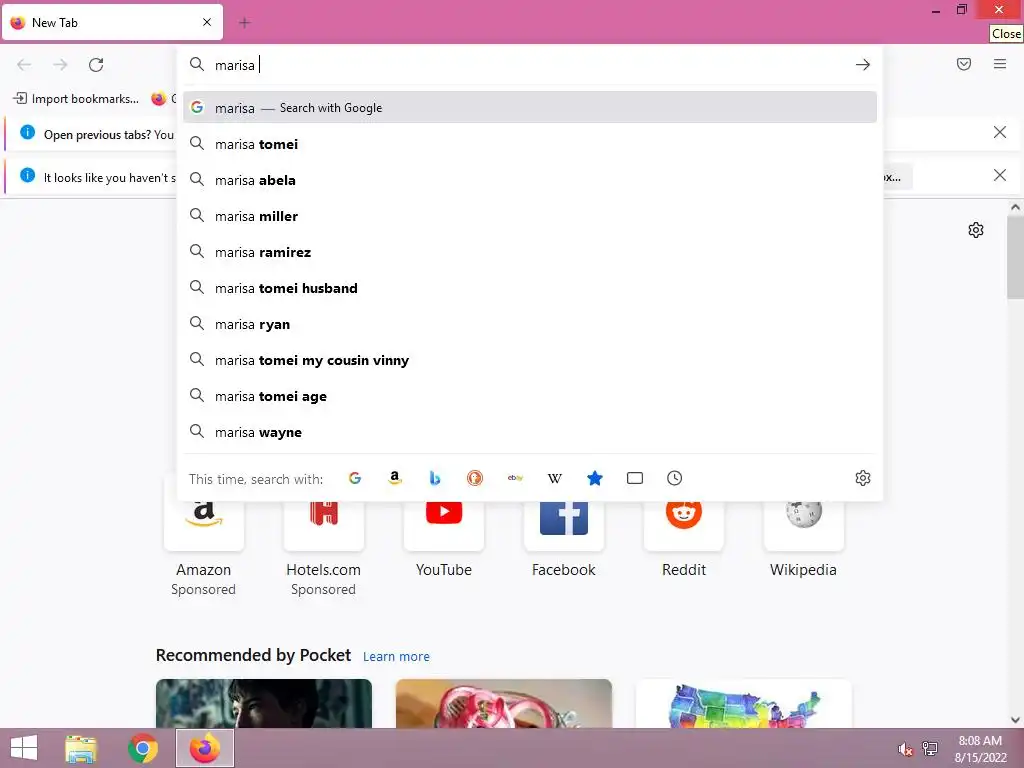1024x768 pixels.
Task: Open the Pocket story with the colorful US map
Action: click(x=743, y=703)
